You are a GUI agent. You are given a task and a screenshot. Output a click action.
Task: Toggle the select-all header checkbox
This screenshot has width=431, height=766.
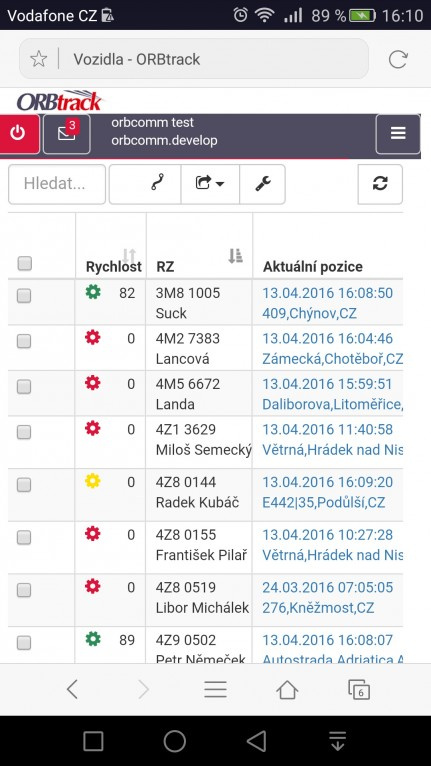coord(24,264)
